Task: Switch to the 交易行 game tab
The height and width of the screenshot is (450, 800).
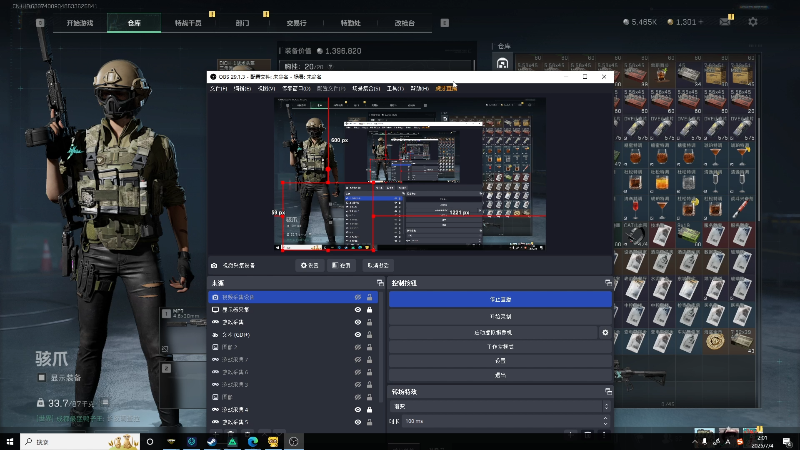Action: coord(296,22)
